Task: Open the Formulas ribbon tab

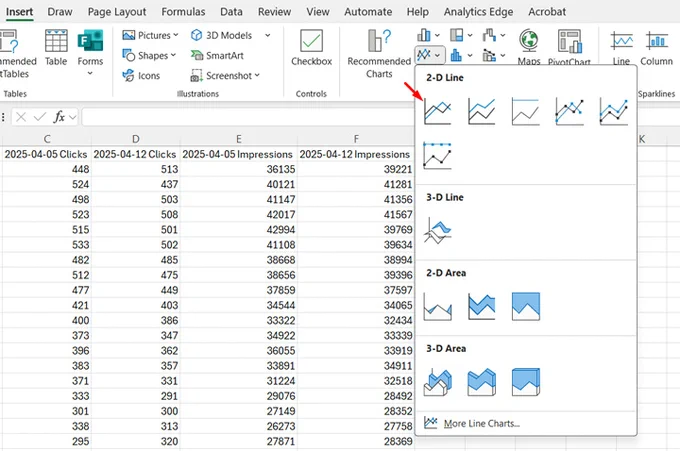Action: [x=183, y=12]
